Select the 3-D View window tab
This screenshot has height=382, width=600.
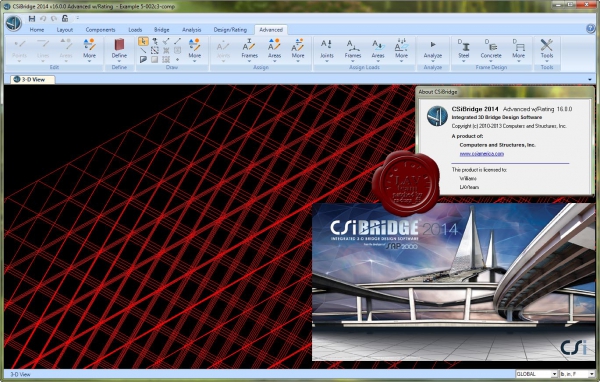pos(33,79)
